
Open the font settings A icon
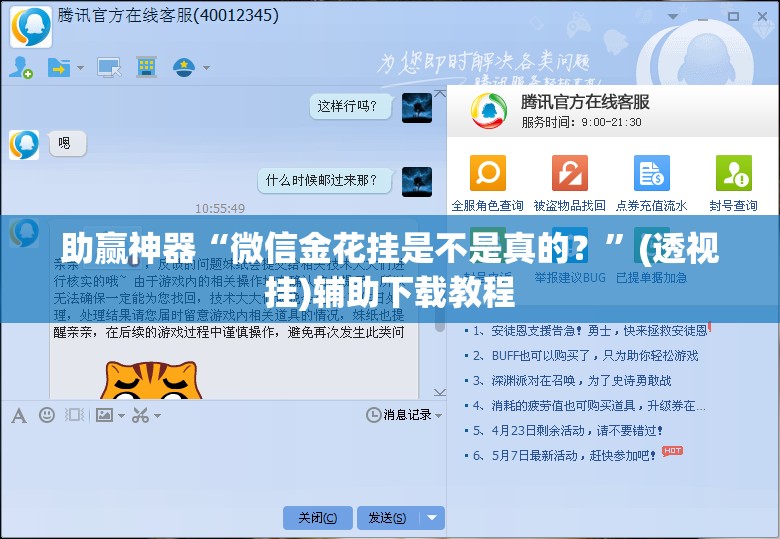click(19, 415)
